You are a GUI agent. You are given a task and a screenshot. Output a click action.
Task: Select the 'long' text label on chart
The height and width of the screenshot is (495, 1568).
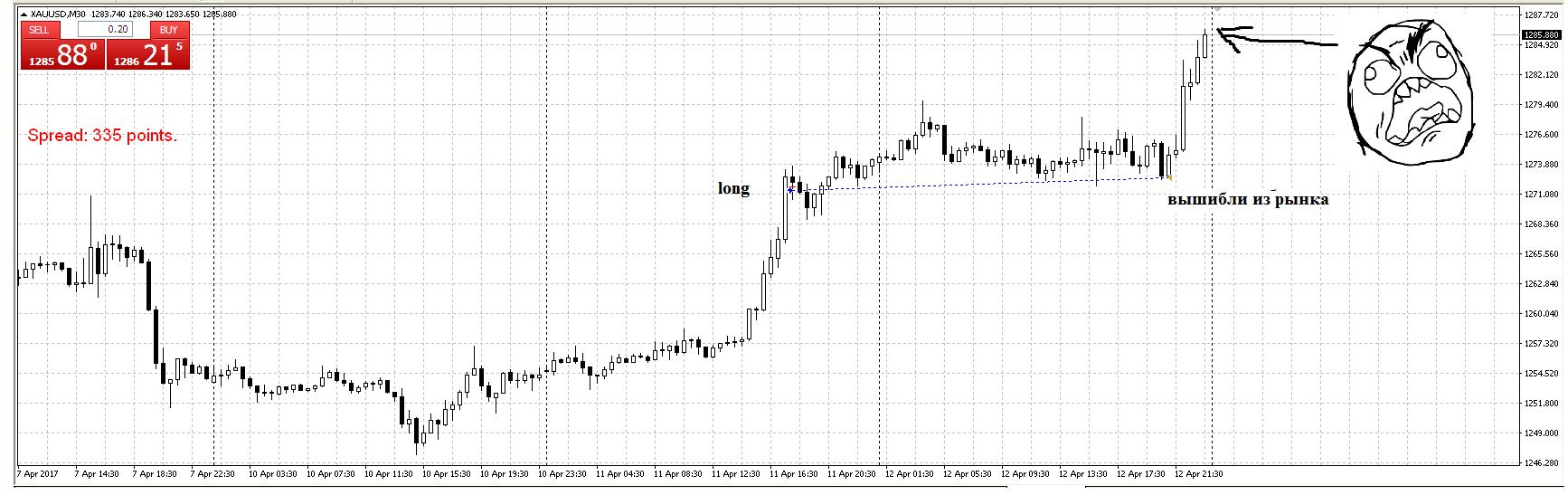[x=733, y=188]
